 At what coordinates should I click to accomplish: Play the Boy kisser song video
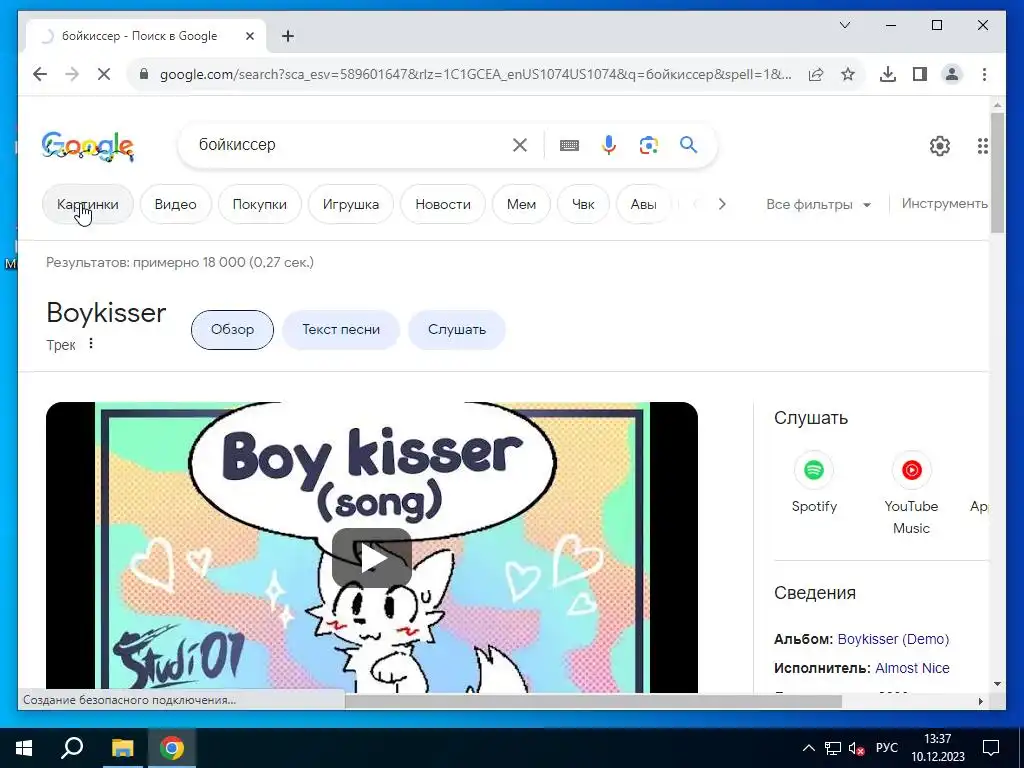[x=372, y=558]
